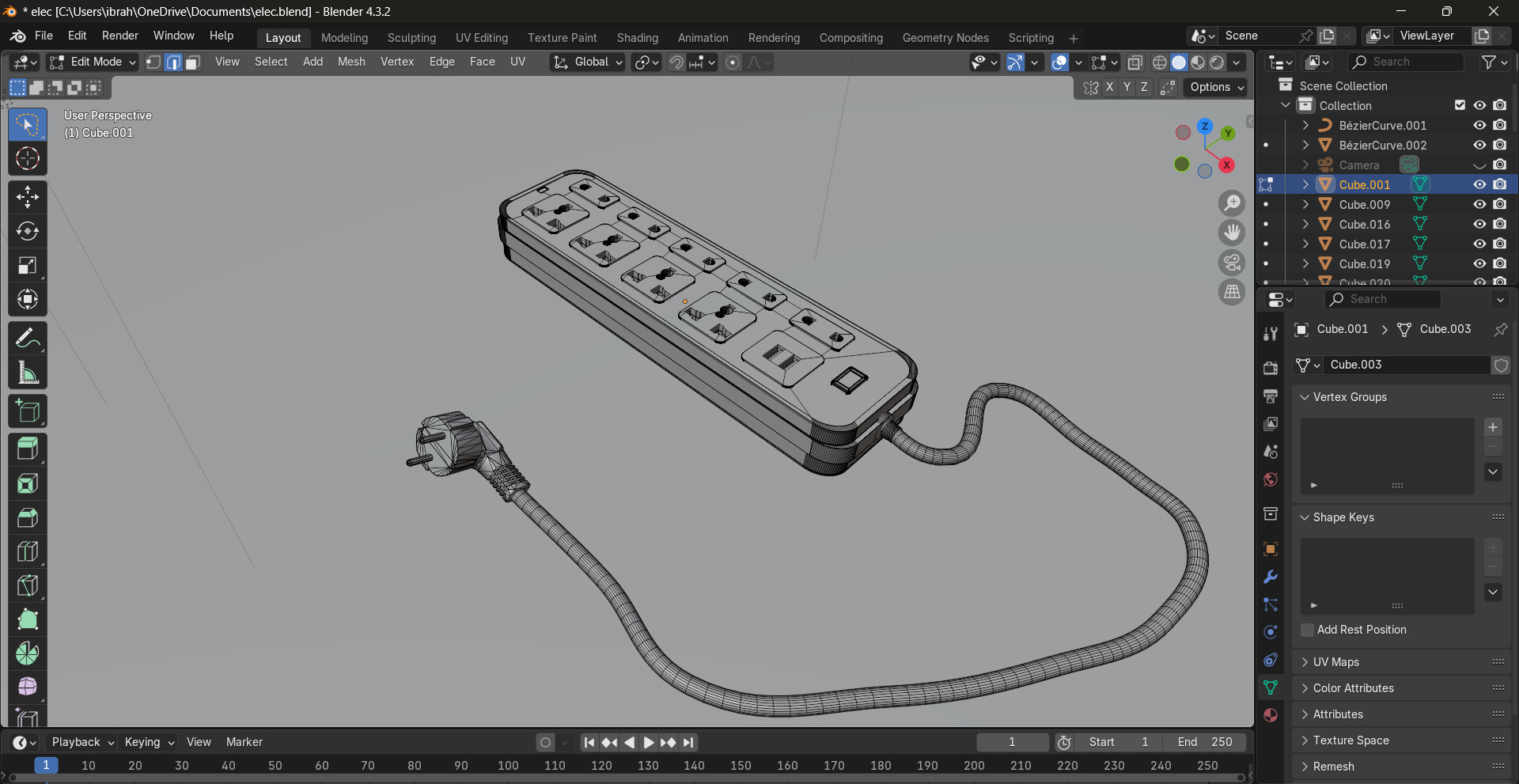Select the Measure tool
This screenshot has width=1519, height=784.
[28, 373]
